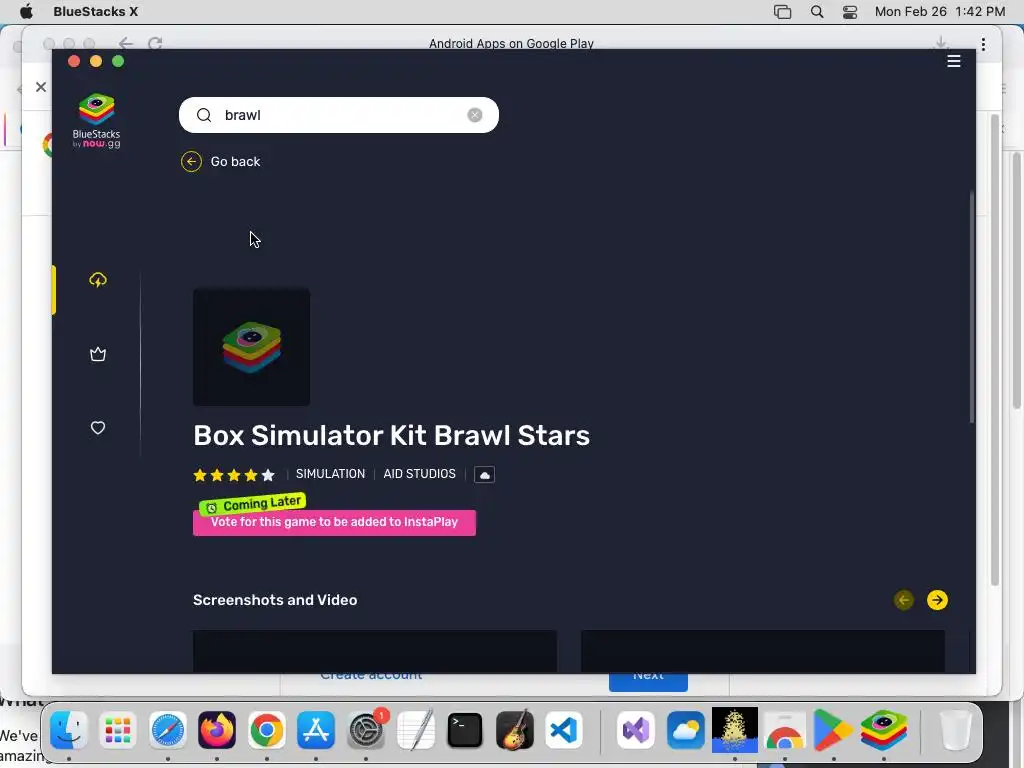Open the first screenshot thumbnail
Viewport: 1024px width, 768px height.
click(375, 651)
